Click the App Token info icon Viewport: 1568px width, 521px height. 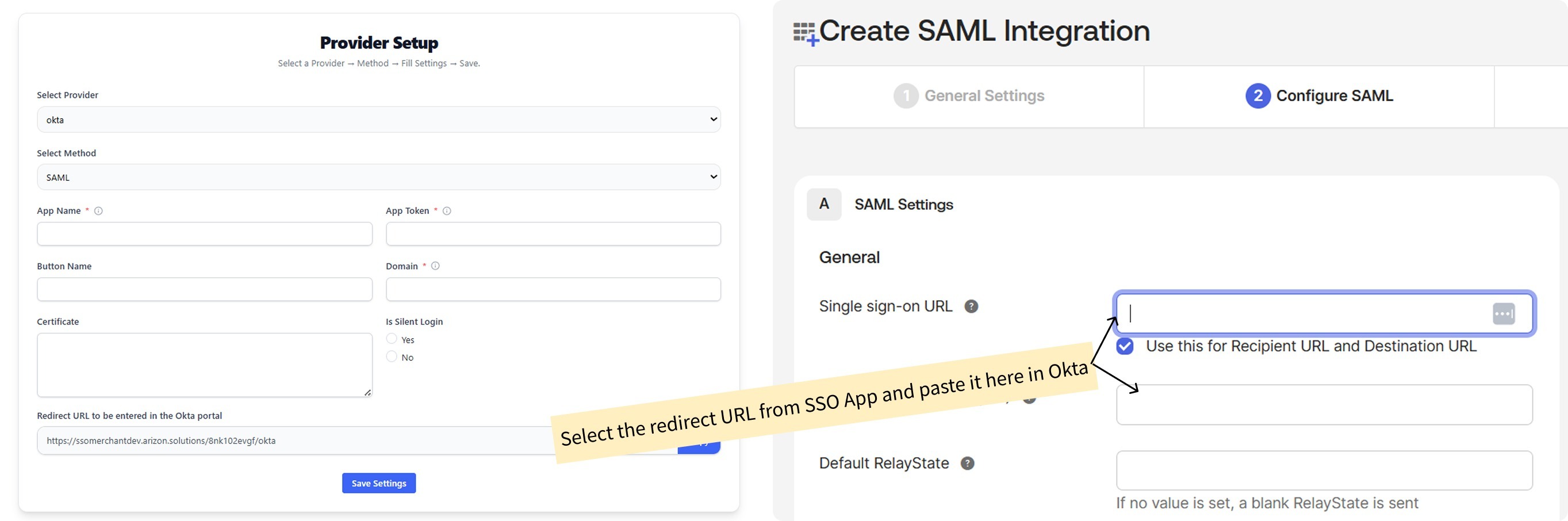point(447,210)
